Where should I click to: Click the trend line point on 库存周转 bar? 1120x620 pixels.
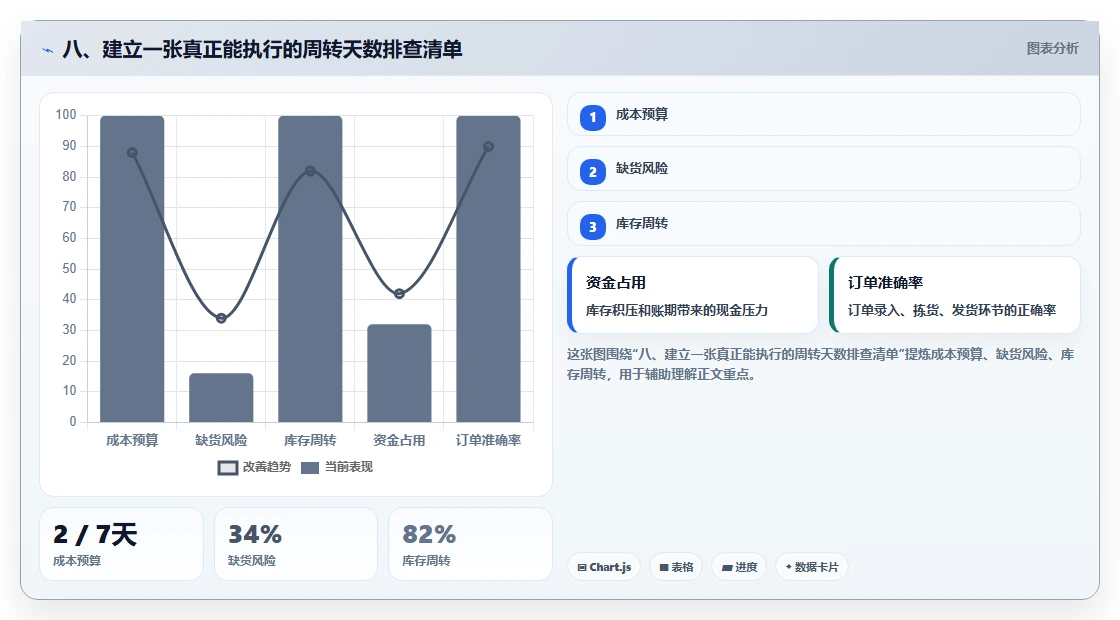click(310, 171)
